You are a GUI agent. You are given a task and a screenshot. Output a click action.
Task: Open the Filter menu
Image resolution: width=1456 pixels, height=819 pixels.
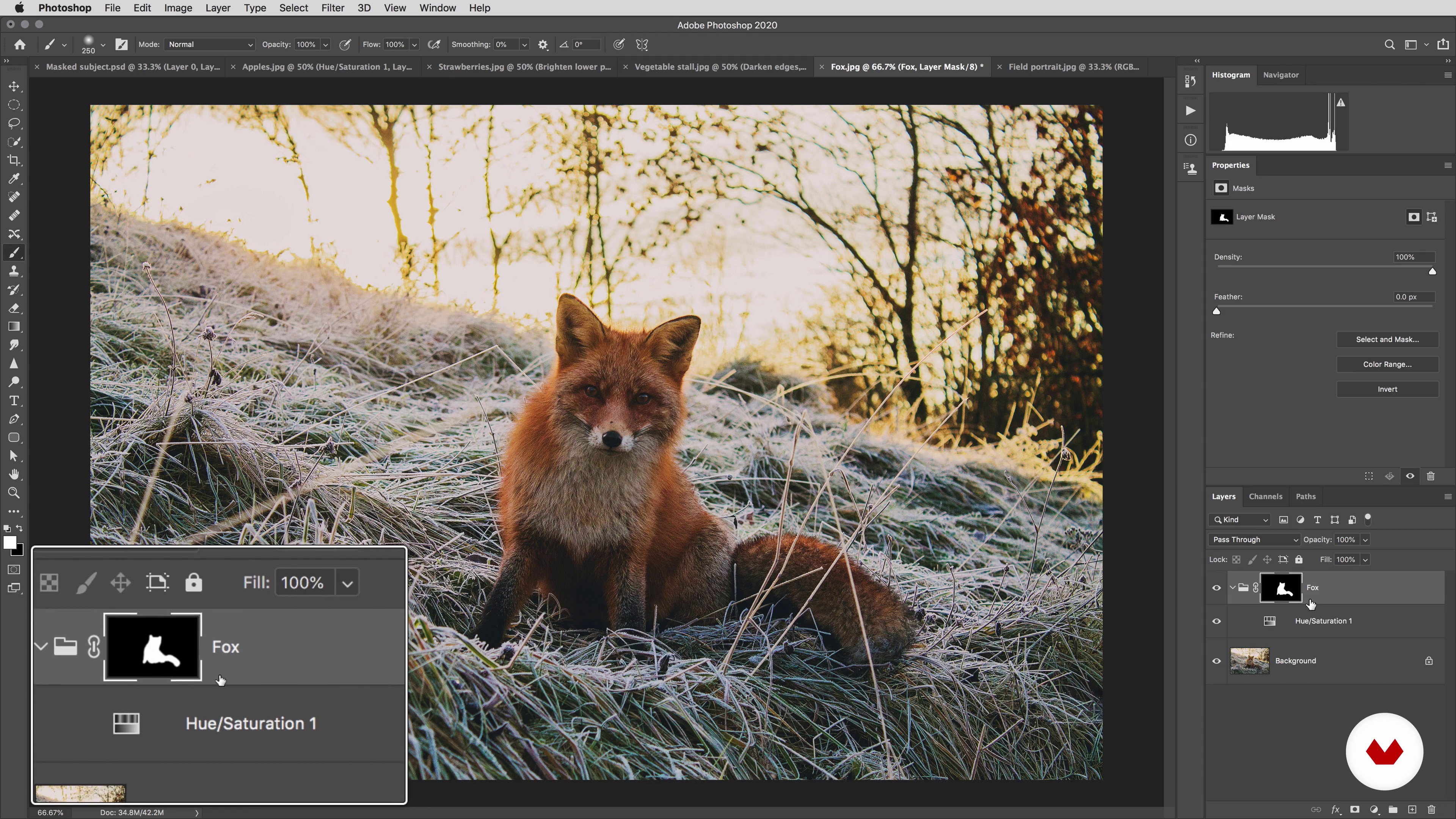tap(333, 8)
